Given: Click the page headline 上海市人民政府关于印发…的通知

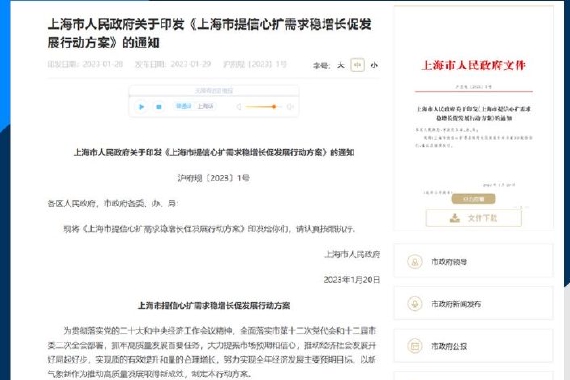Looking at the screenshot, I should click(209, 33).
